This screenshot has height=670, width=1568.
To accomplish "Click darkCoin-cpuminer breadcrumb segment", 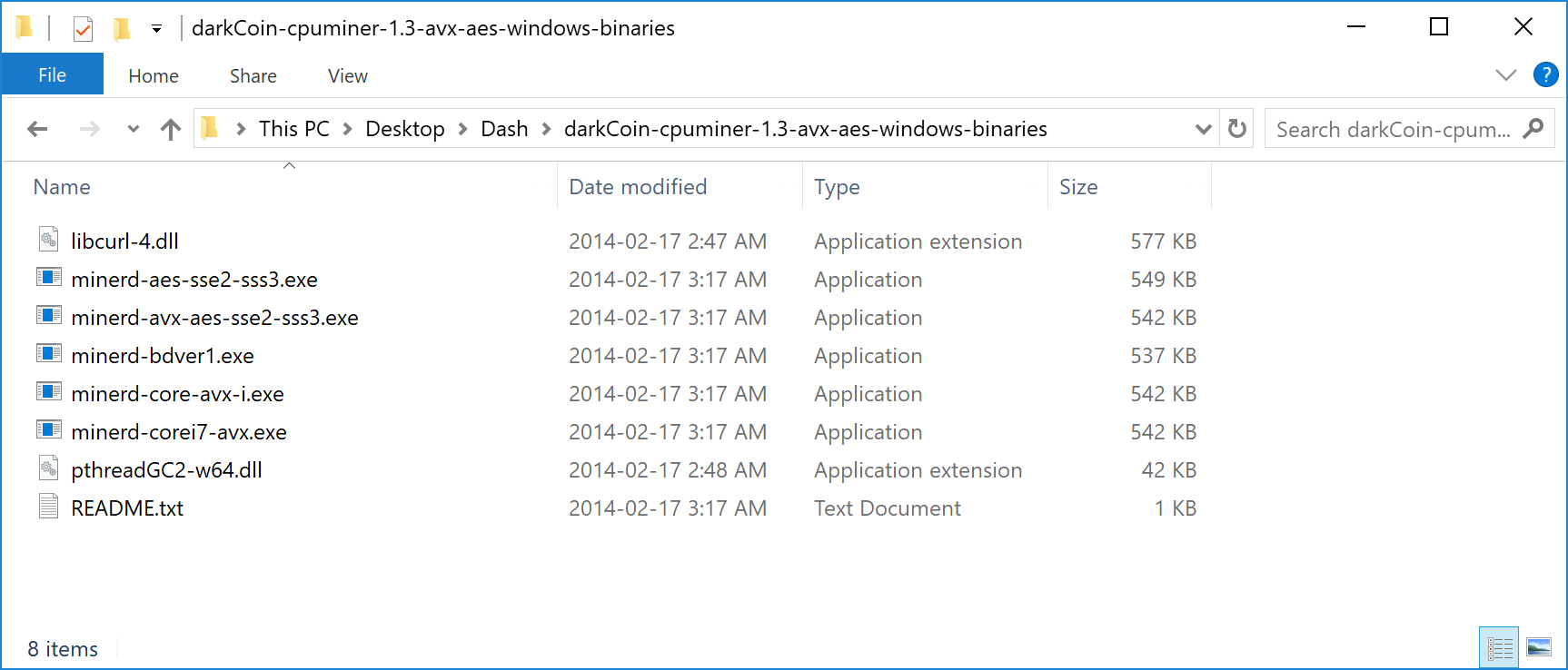I will 806,129.
